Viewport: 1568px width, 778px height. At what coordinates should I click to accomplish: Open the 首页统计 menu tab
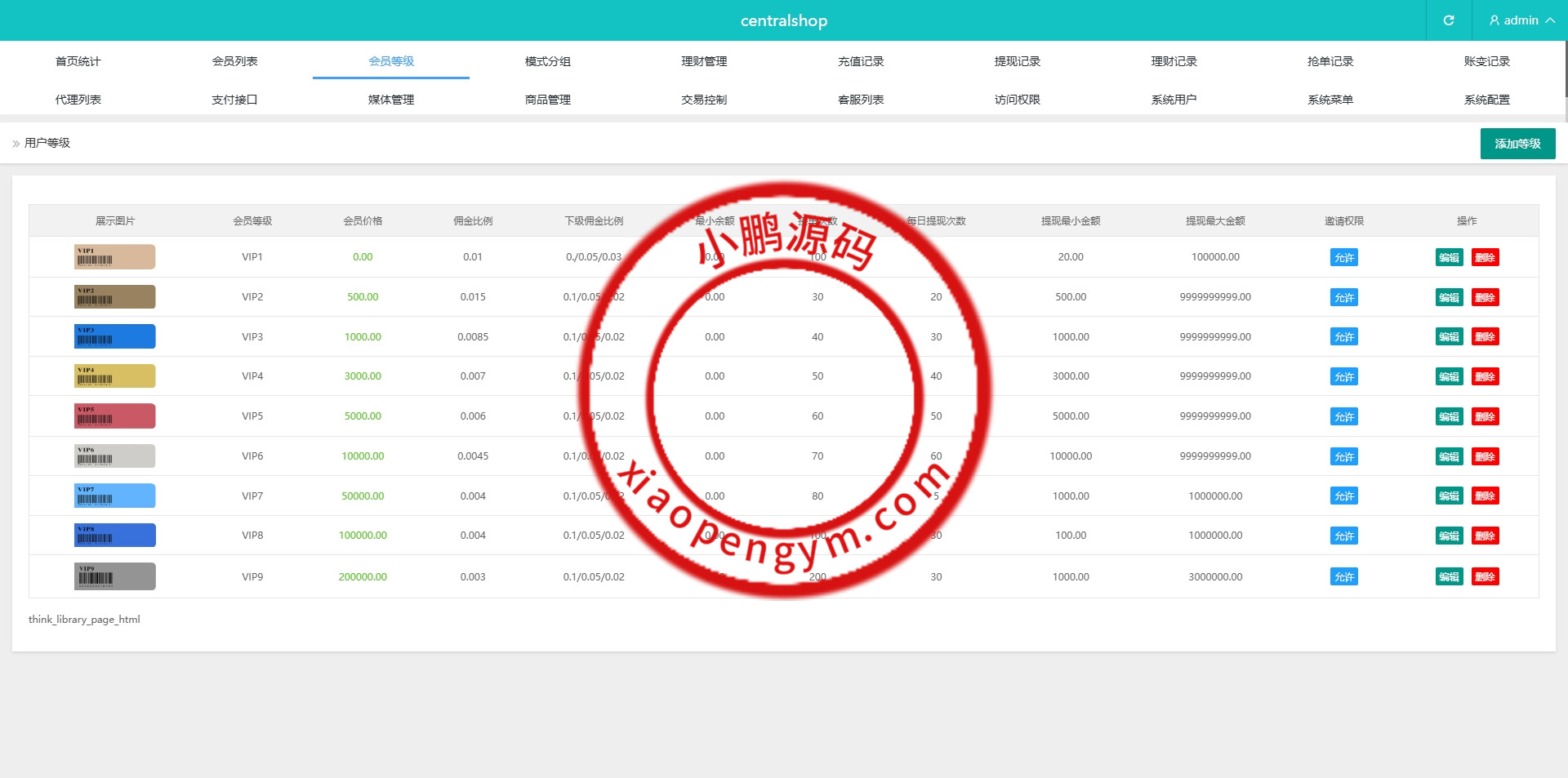[x=78, y=61]
